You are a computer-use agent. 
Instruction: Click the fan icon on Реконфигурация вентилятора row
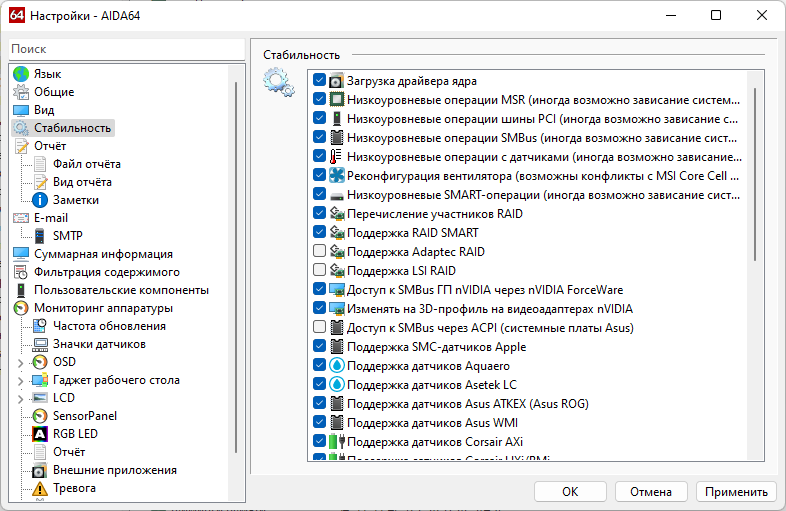[x=337, y=176]
